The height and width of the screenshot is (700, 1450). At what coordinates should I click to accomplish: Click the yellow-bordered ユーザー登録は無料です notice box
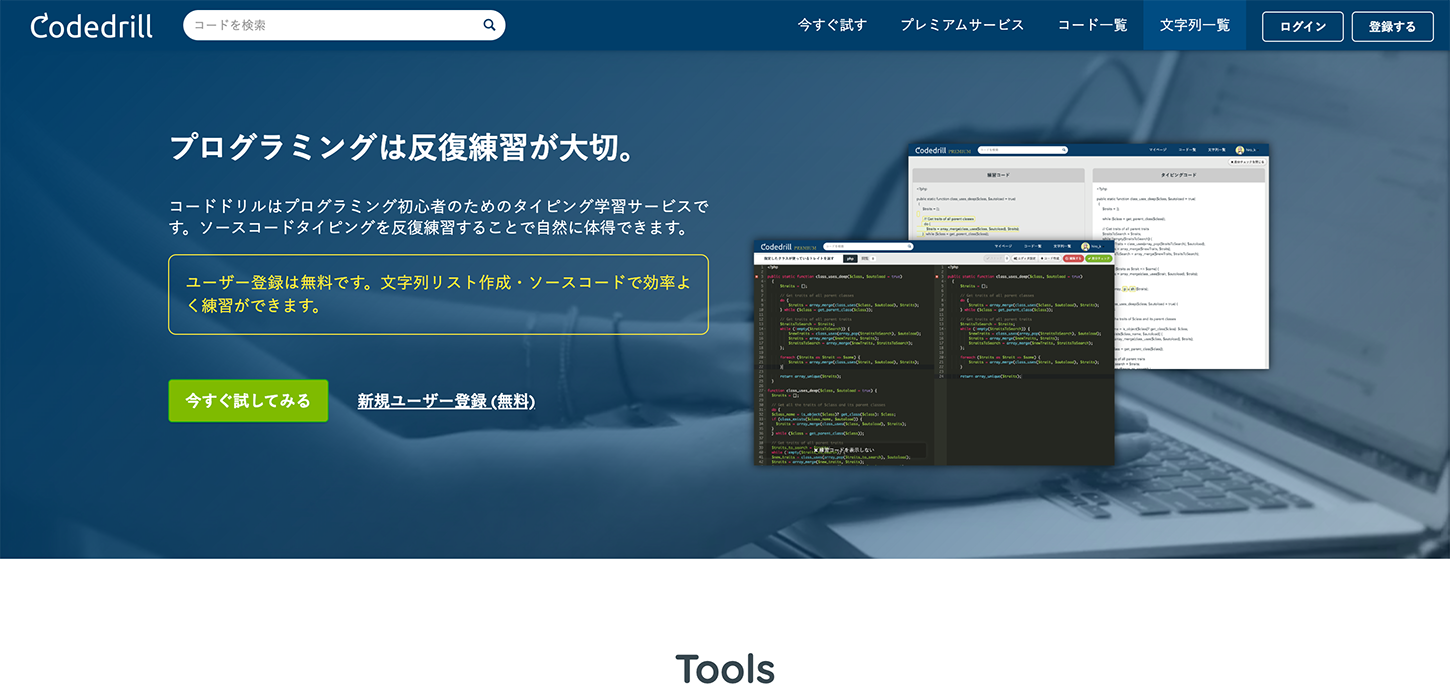click(438, 294)
